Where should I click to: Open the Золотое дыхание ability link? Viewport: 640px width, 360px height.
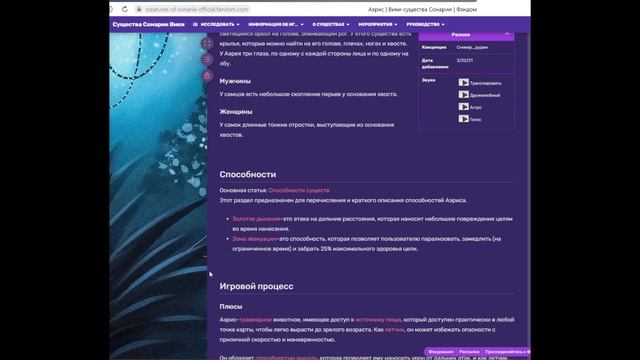(x=256, y=219)
